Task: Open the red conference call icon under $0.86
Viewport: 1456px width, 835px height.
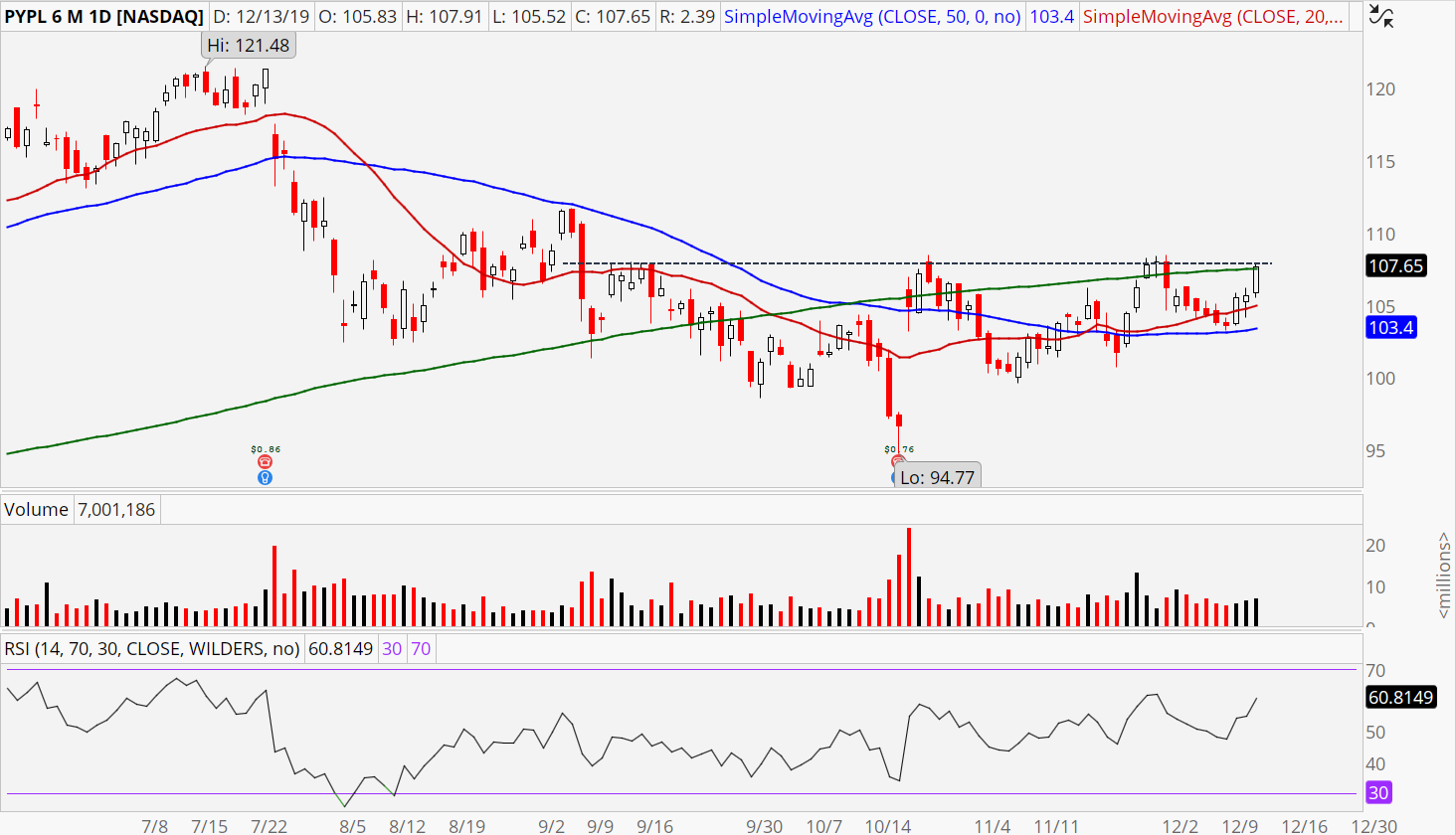Action: click(265, 462)
